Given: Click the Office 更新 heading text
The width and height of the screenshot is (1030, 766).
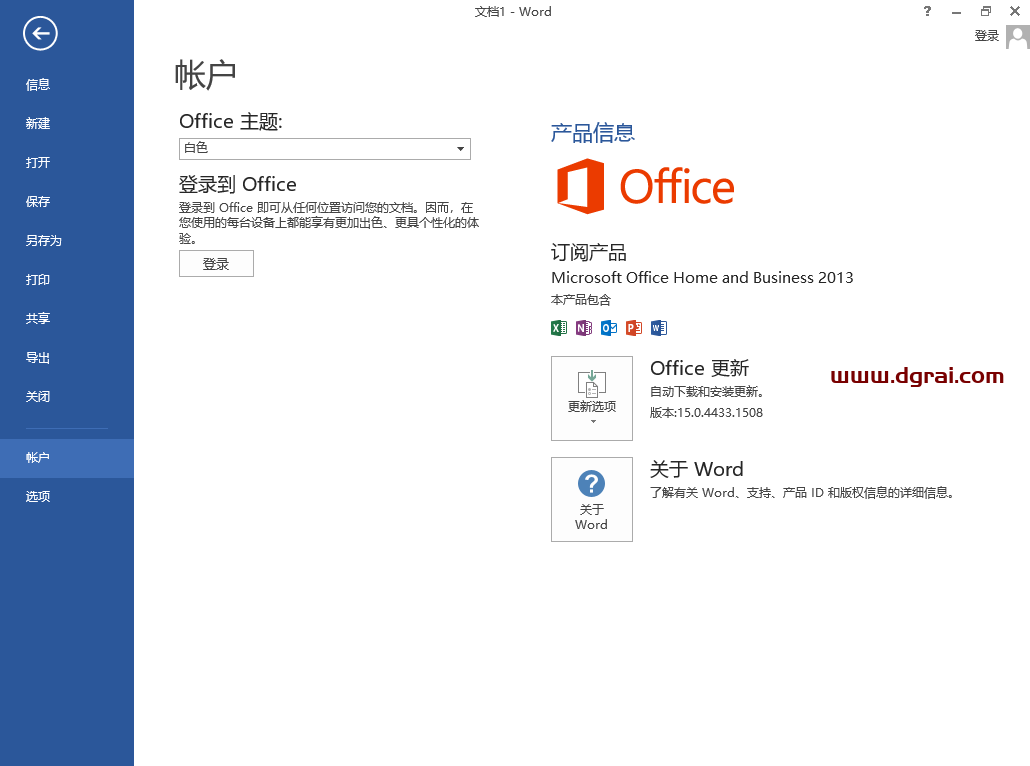Looking at the screenshot, I should click(700, 368).
